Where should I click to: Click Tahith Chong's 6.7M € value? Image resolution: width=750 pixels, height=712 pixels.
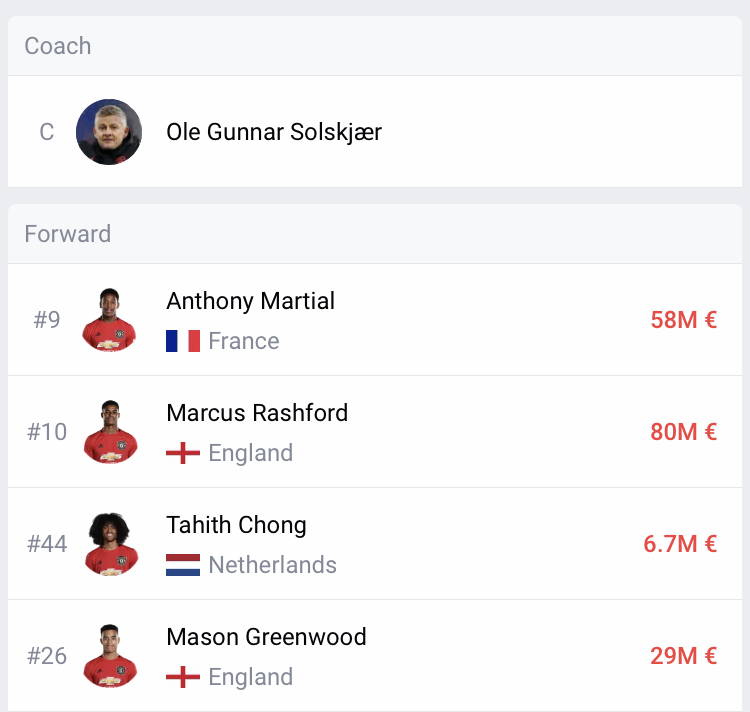pyautogui.click(x=680, y=544)
